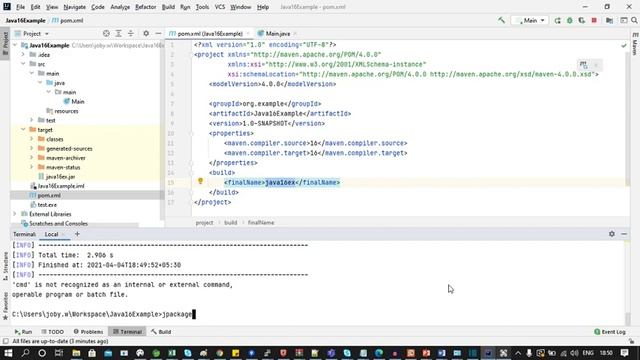Open the Refactor menu
The height and width of the screenshot is (360, 640).
pos(145,7)
